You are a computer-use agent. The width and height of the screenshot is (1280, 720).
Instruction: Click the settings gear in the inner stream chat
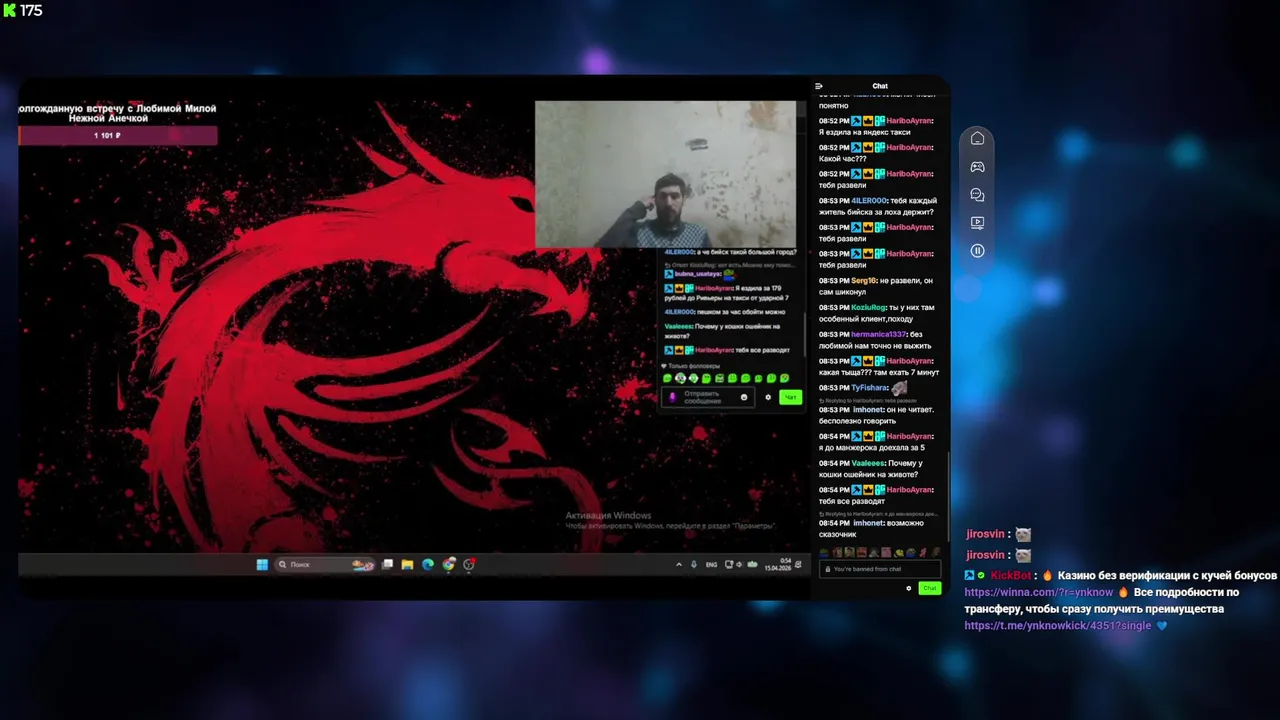(768, 397)
